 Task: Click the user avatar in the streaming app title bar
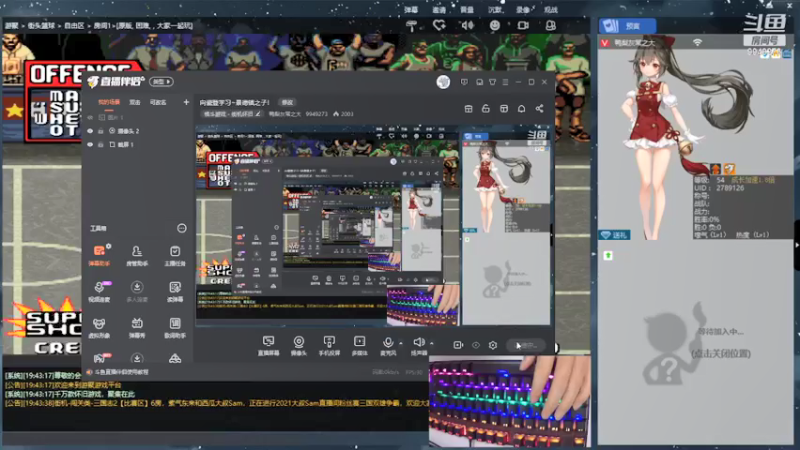(443, 82)
